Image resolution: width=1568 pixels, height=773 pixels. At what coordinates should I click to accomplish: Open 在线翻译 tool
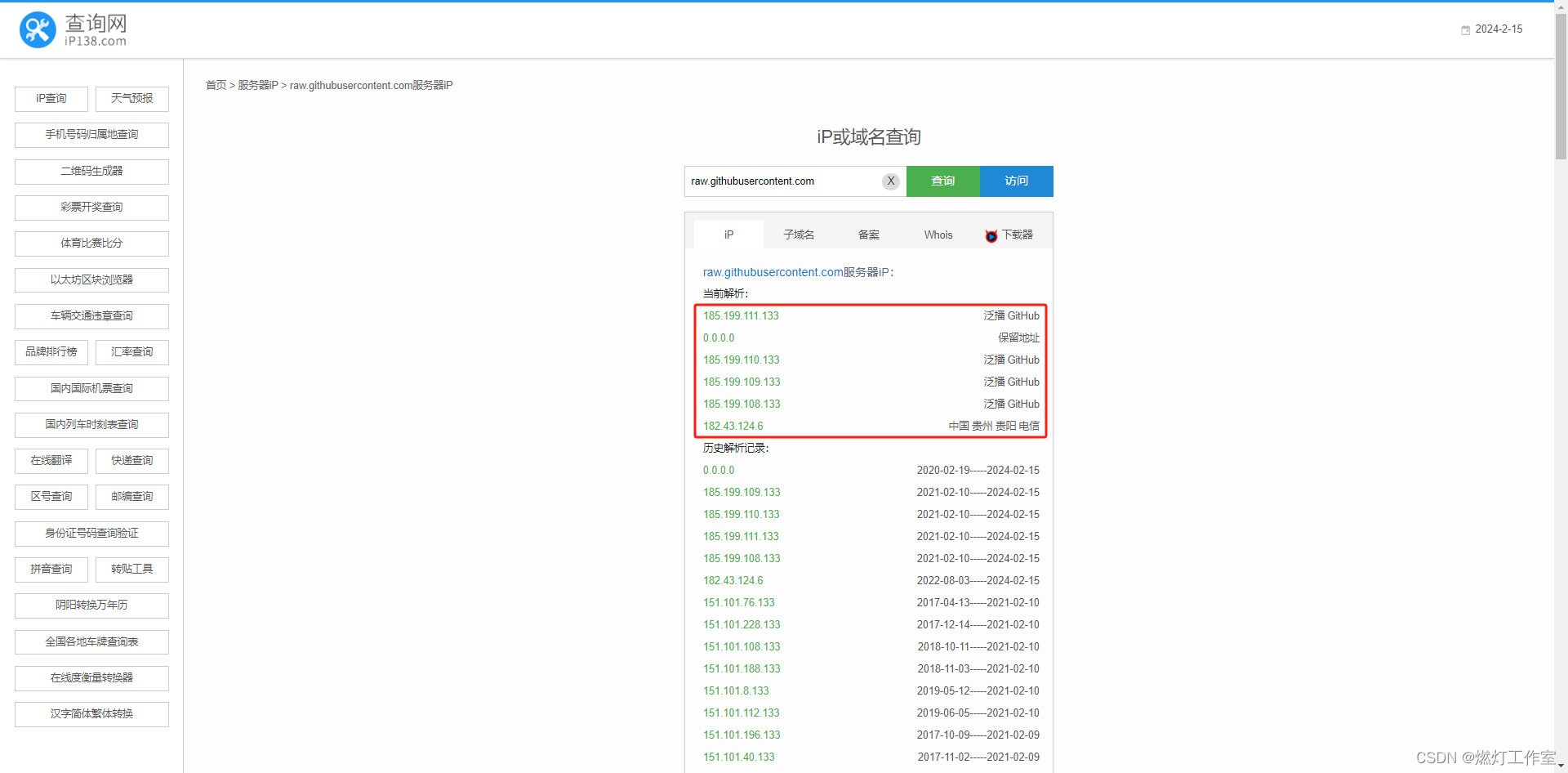51,461
